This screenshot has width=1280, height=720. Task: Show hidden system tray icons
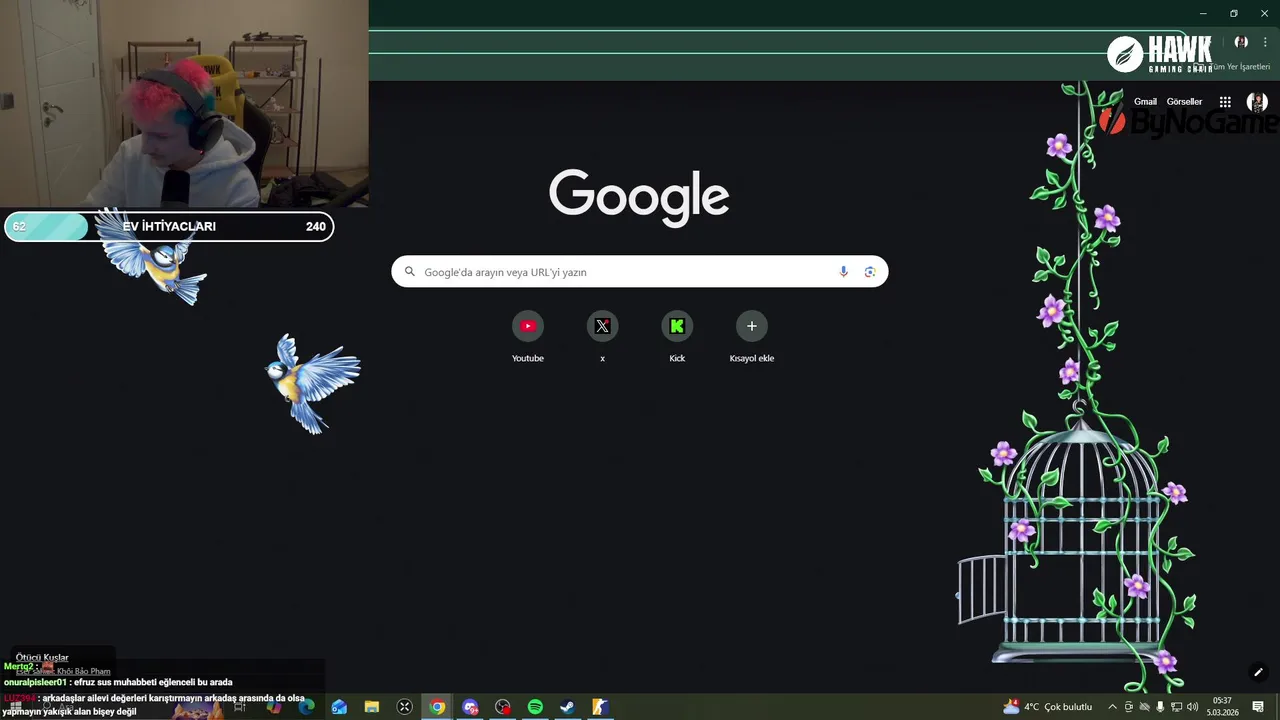(1112, 707)
